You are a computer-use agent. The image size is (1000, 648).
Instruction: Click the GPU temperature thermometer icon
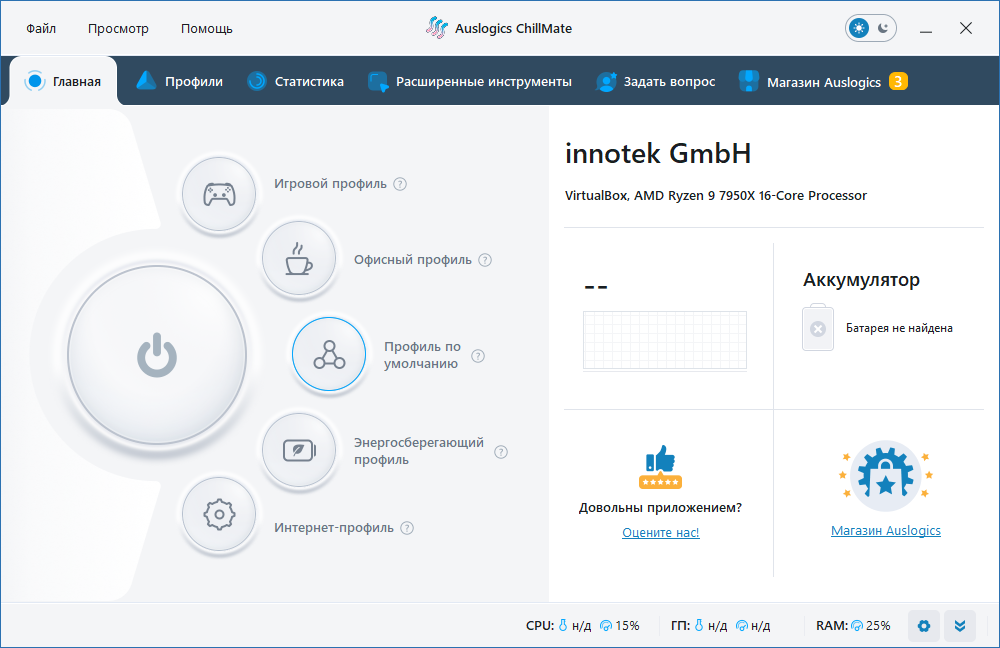tap(699, 626)
